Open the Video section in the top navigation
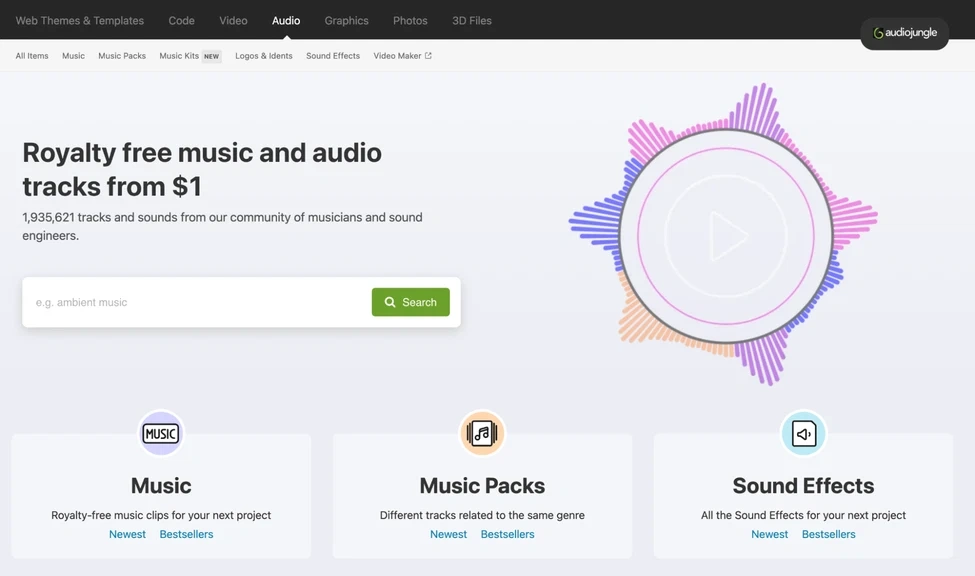 coord(233,21)
